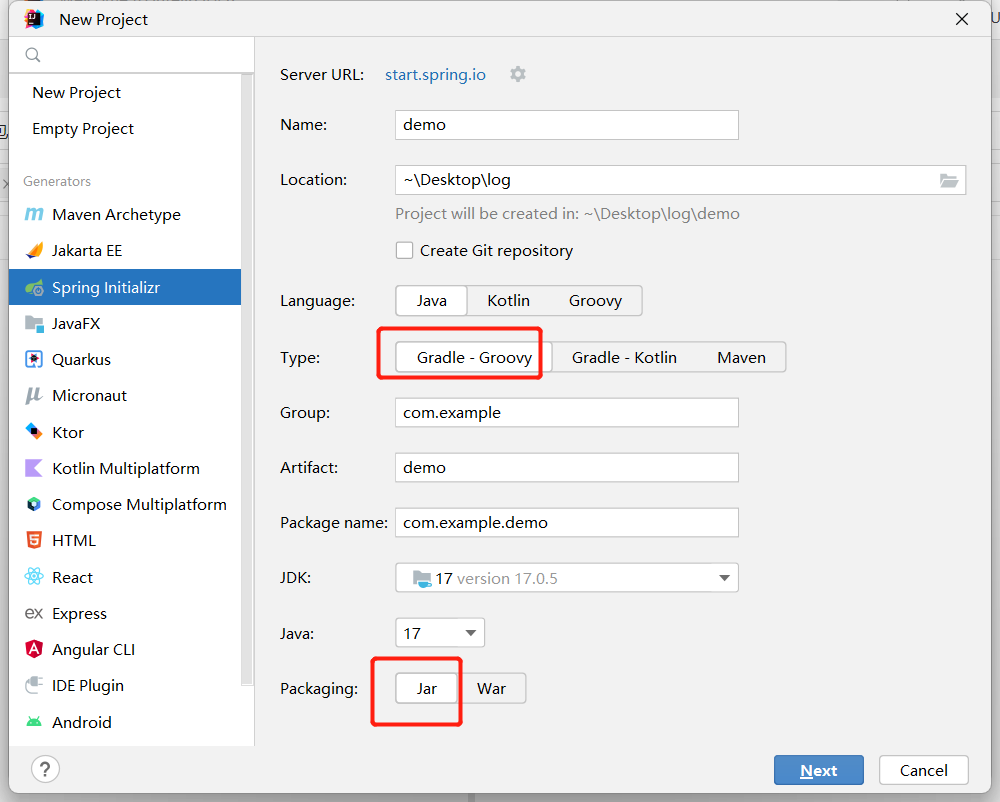Viewport: 1000px width, 802px height.
Task: Select the Ktor generator icon
Action: tap(34, 432)
